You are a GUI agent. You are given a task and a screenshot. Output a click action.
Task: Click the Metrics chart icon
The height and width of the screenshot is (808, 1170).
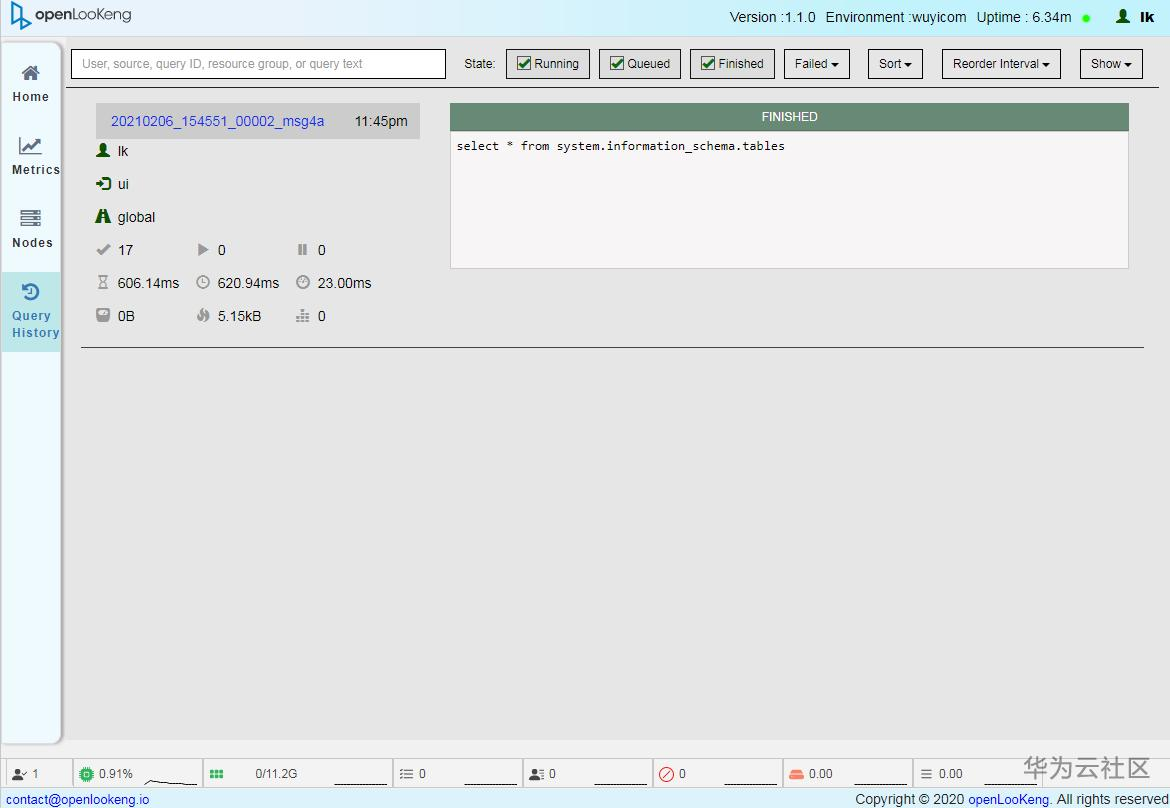pos(31,145)
